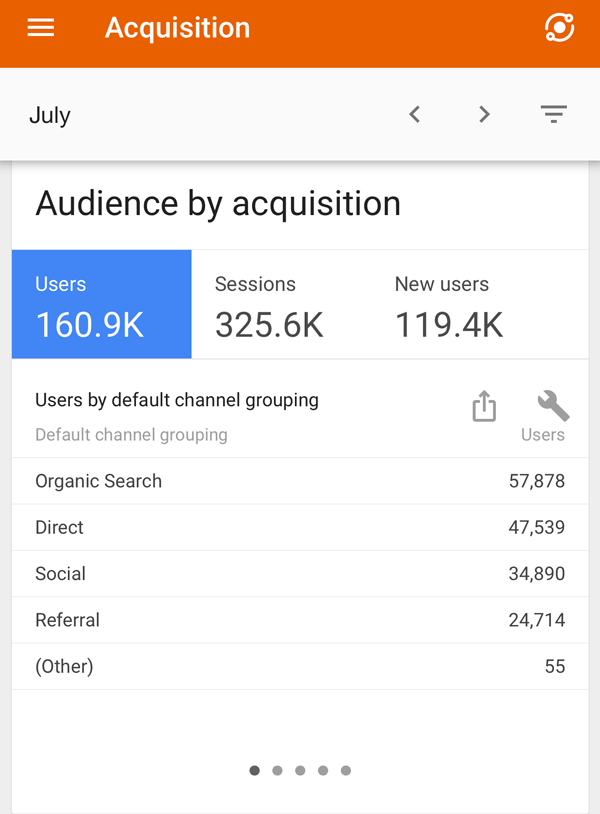This screenshot has width=600, height=814.
Task: Select the Social channel row
Action: (x=300, y=574)
